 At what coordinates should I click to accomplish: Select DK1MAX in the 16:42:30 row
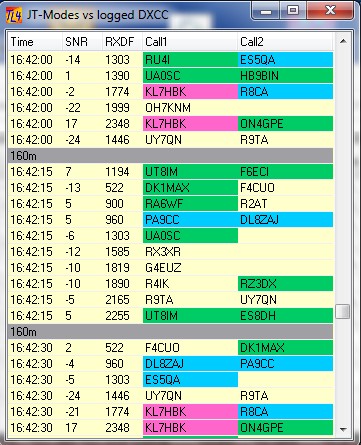click(x=285, y=348)
